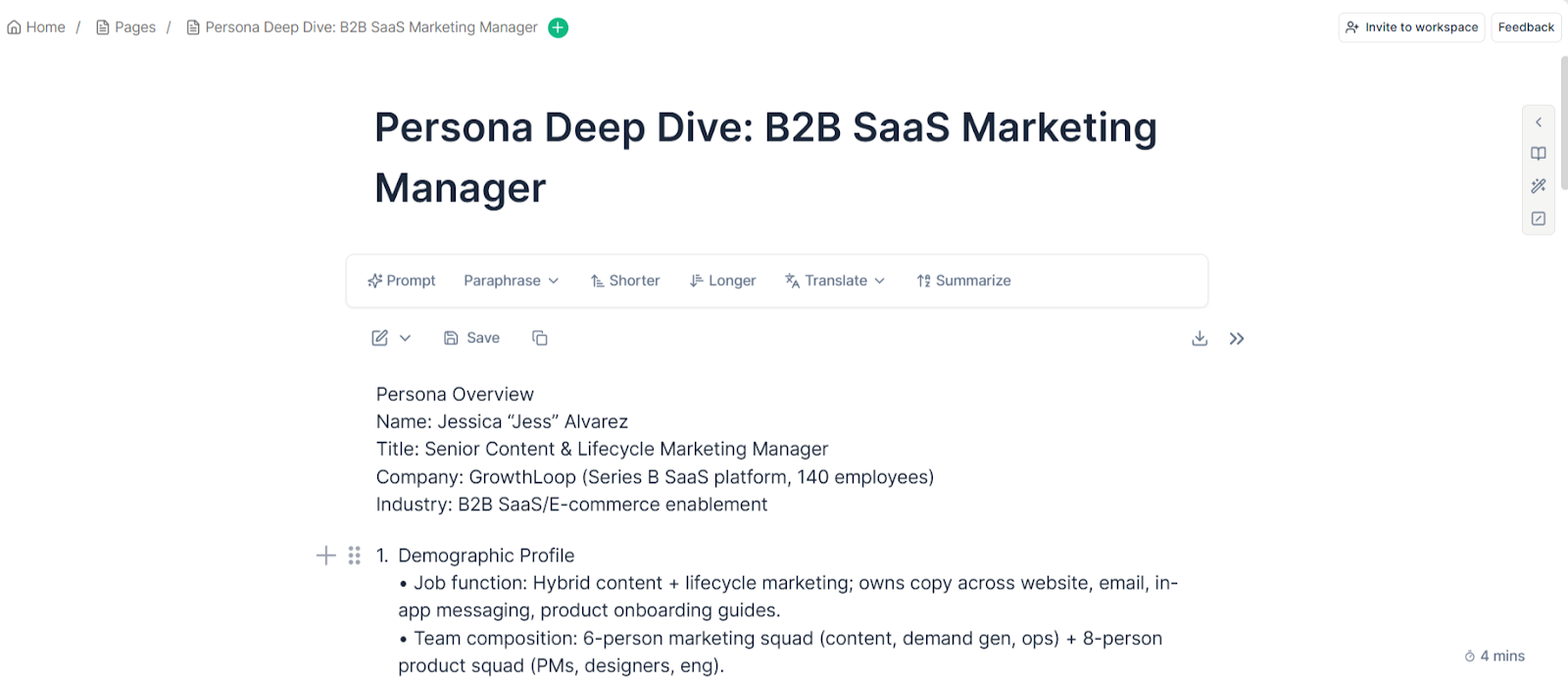1568x680 pixels.
Task: Open the book icon in right sidebar
Action: click(x=1539, y=154)
